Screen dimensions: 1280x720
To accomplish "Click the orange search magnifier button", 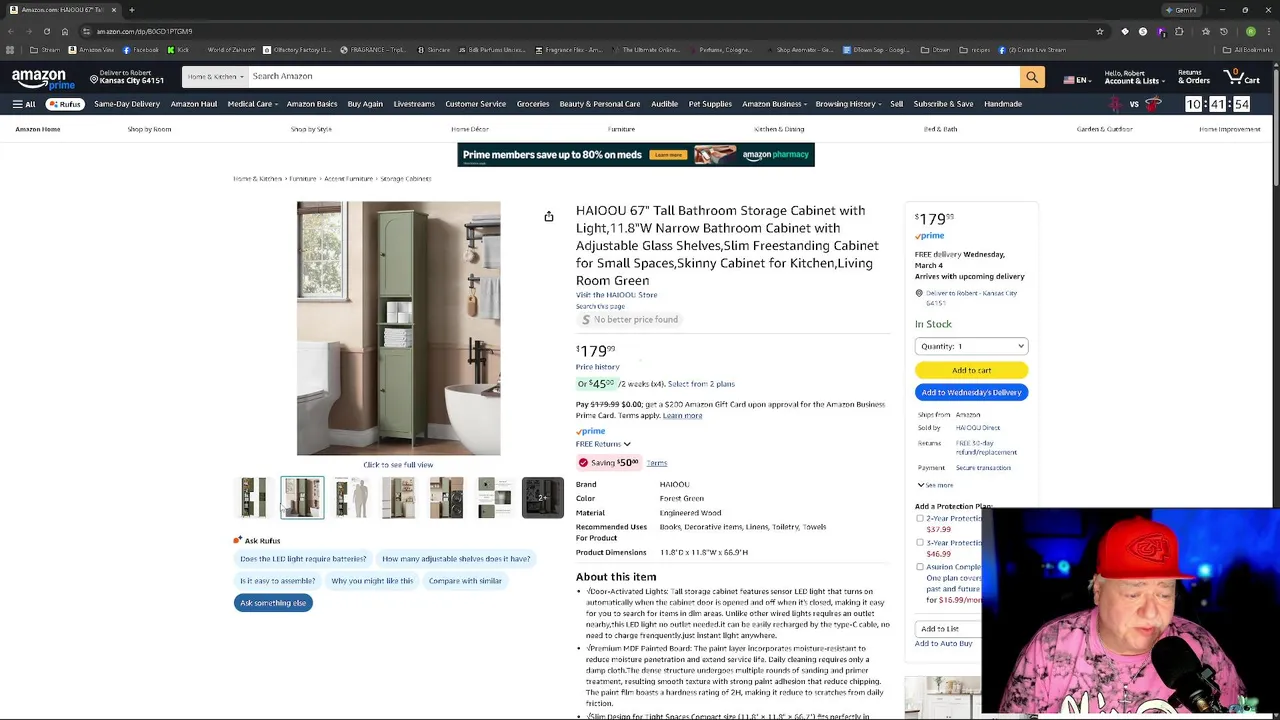I will tap(1032, 76).
